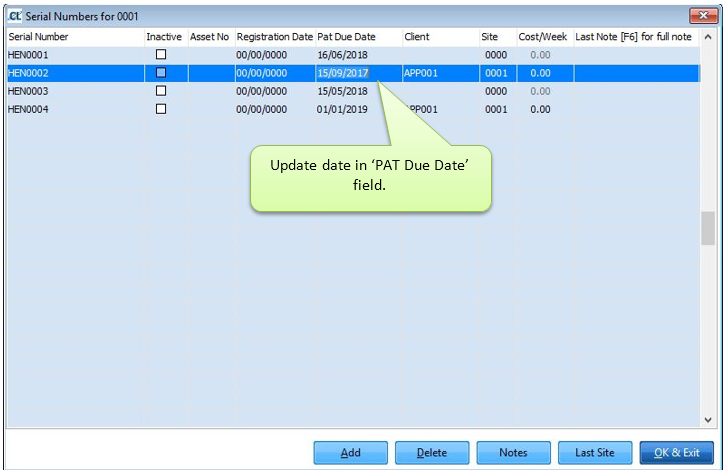This screenshot has width=728, height=476.
Task: Open Notes for the selected serial
Action: coord(513,453)
